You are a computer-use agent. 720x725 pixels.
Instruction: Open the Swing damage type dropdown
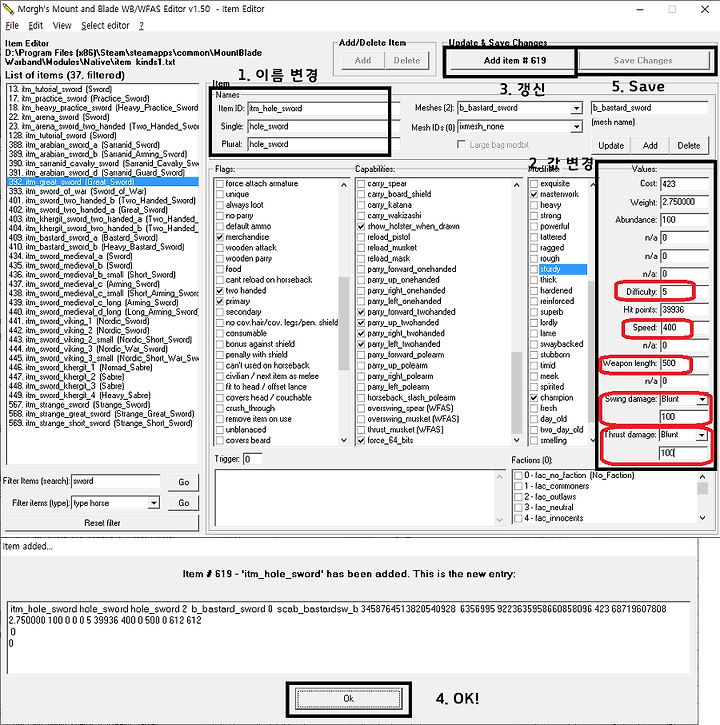(x=702, y=399)
